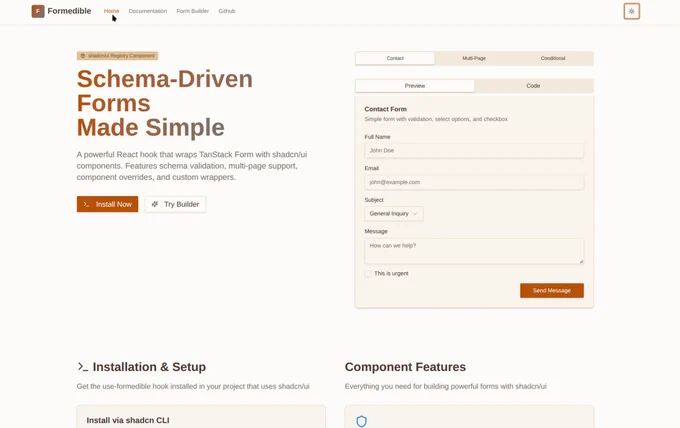Click the Contact Form heading text
680x428 pixels.
386,109
